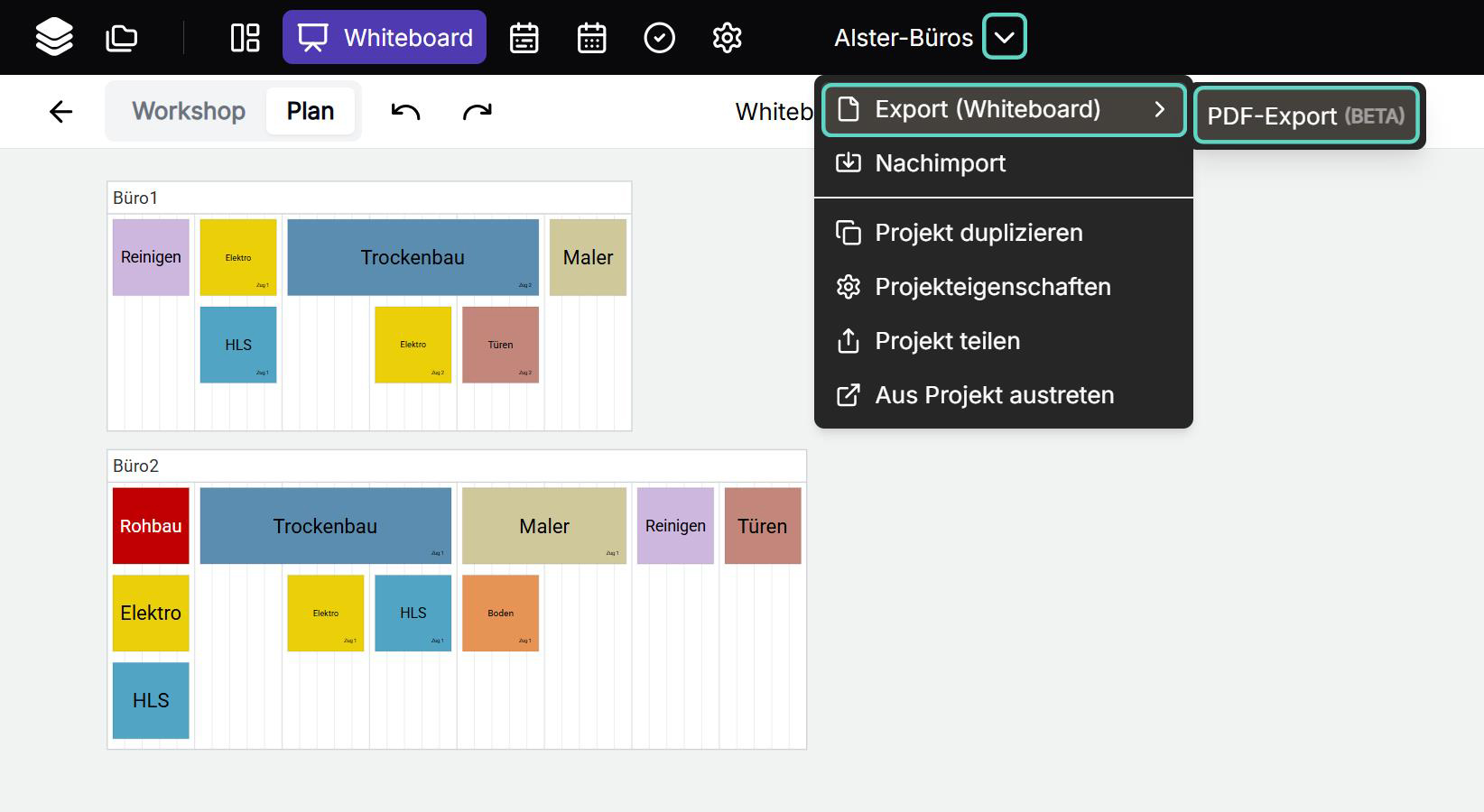Click Aus Projekt austreten

pos(994,394)
